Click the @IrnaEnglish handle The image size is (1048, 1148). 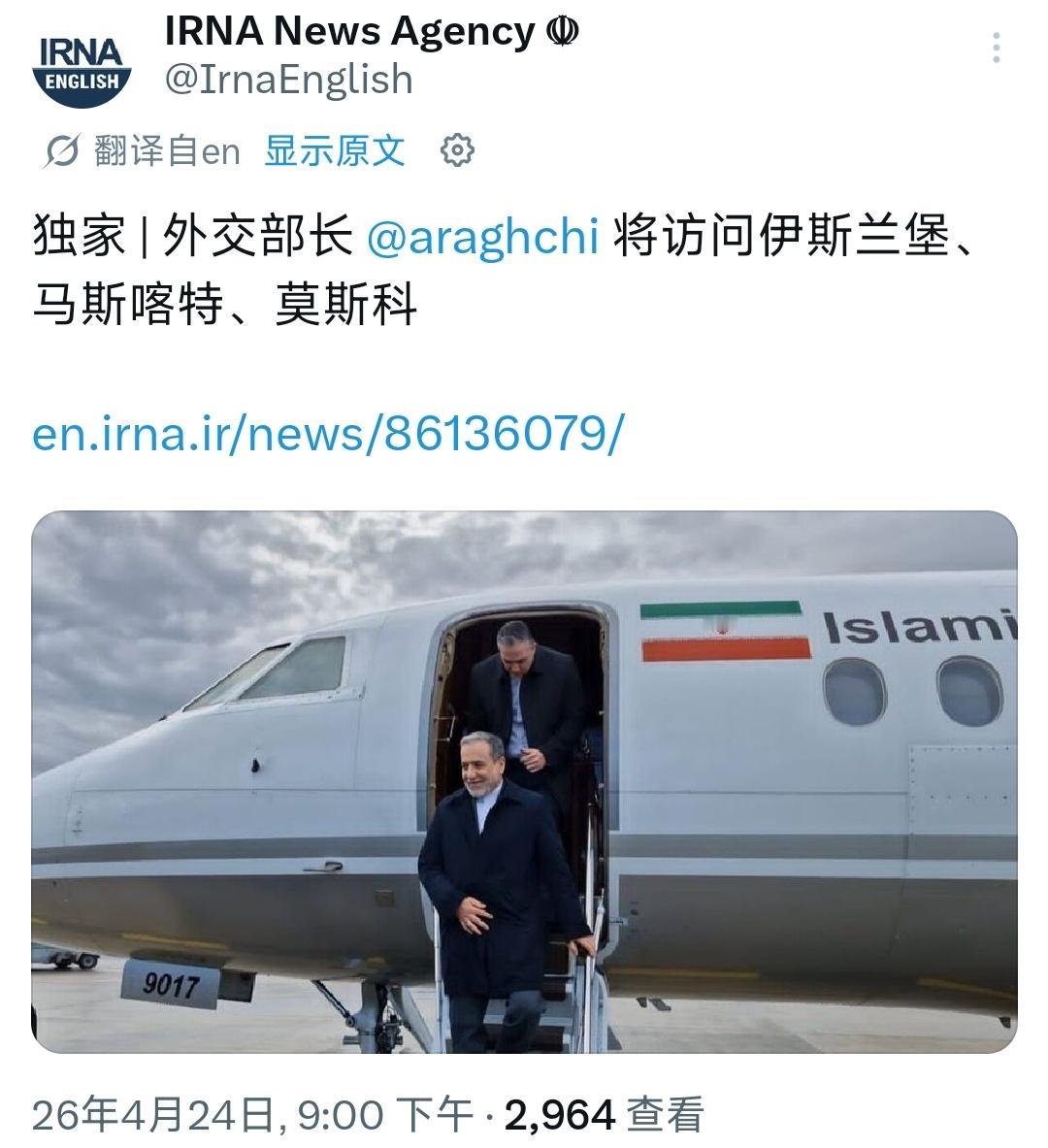(x=288, y=79)
